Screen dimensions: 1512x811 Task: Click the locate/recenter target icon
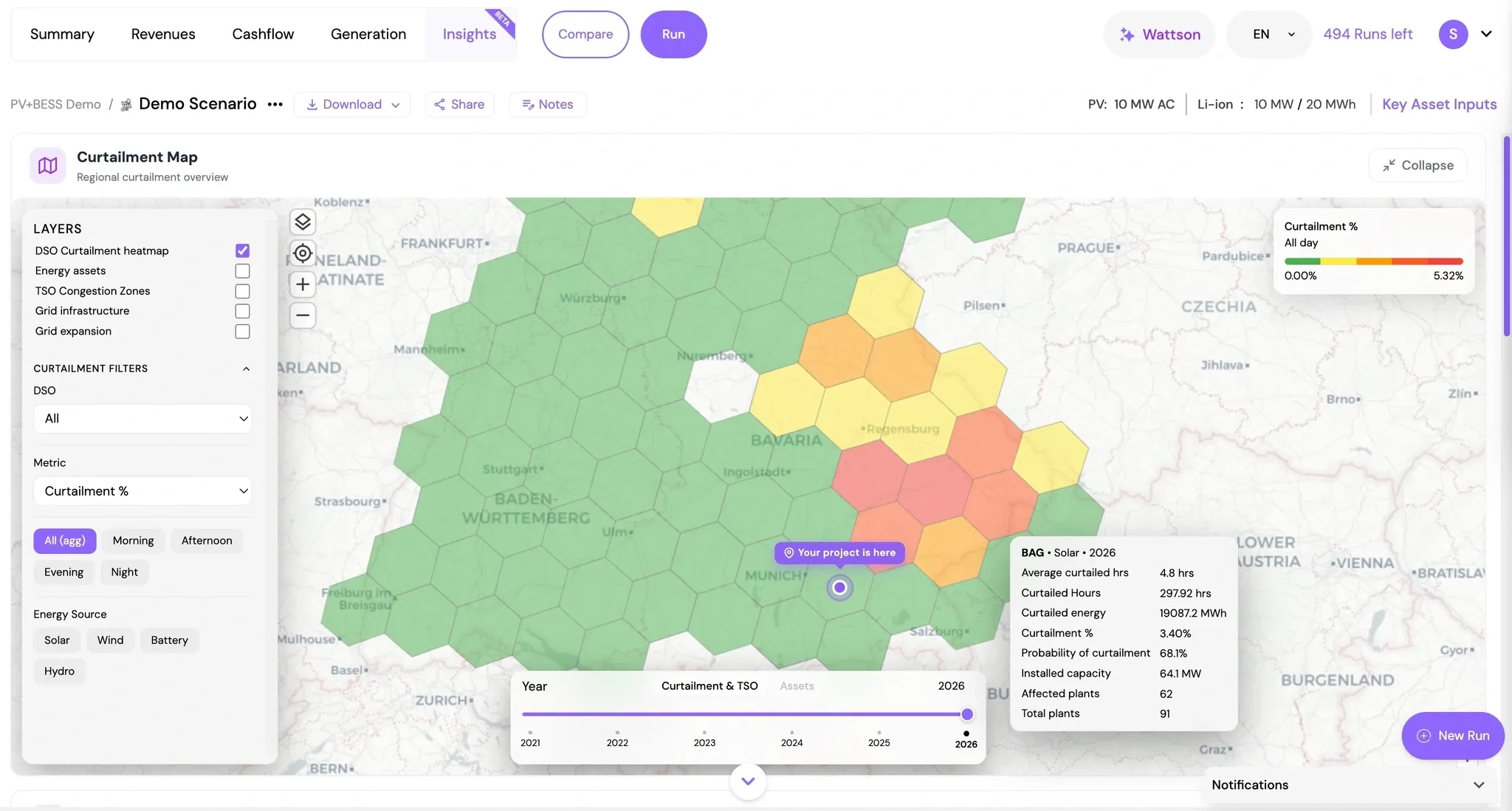coord(303,253)
